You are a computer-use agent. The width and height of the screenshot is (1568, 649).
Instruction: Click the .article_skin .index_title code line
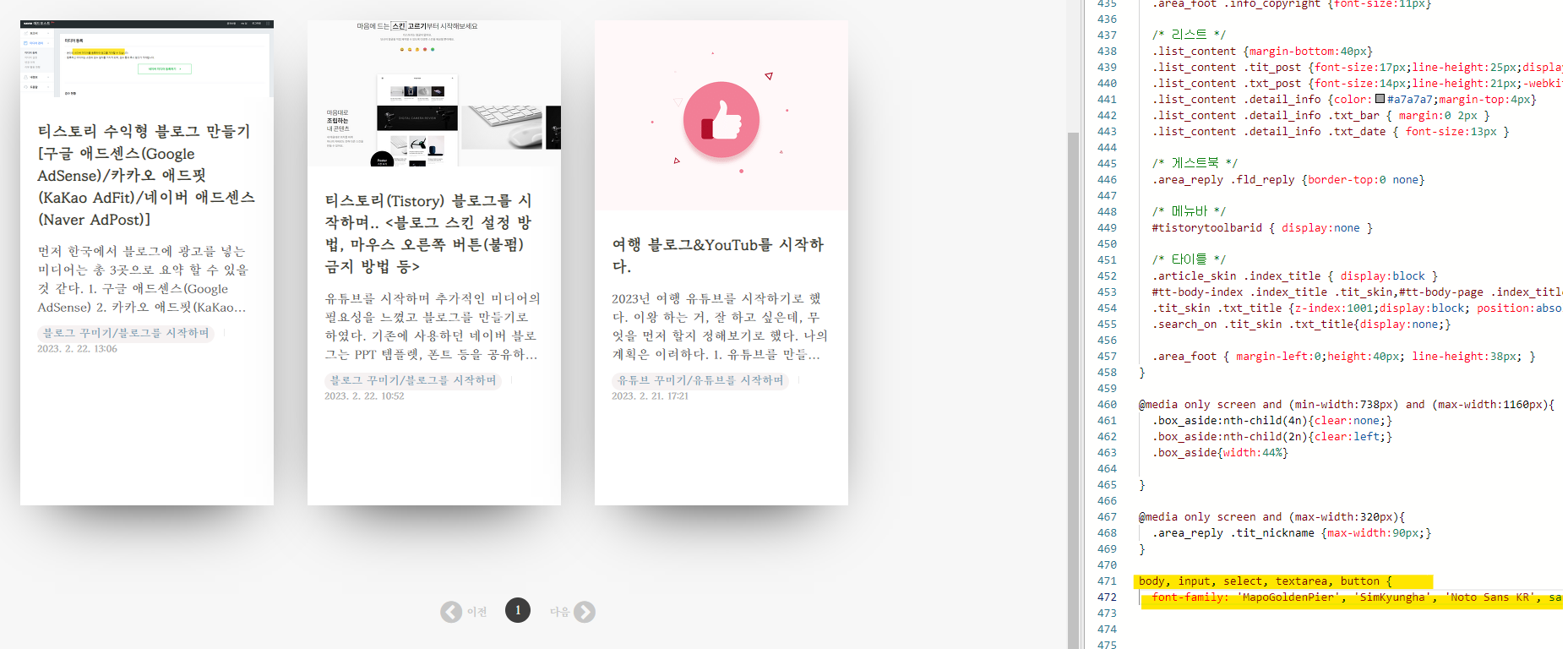(x=1294, y=276)
